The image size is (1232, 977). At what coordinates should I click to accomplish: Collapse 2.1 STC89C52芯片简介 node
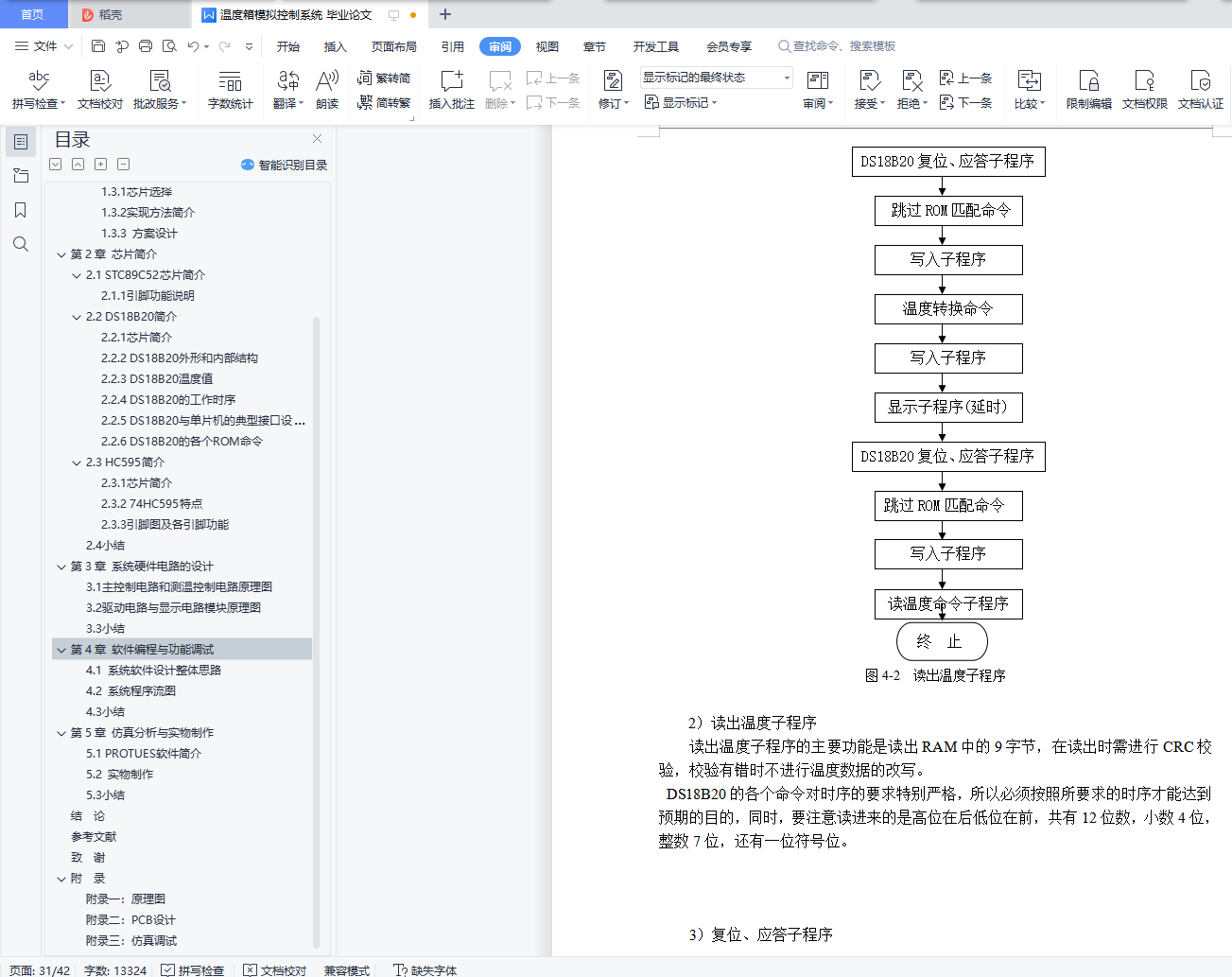click(x=77, y=275)
